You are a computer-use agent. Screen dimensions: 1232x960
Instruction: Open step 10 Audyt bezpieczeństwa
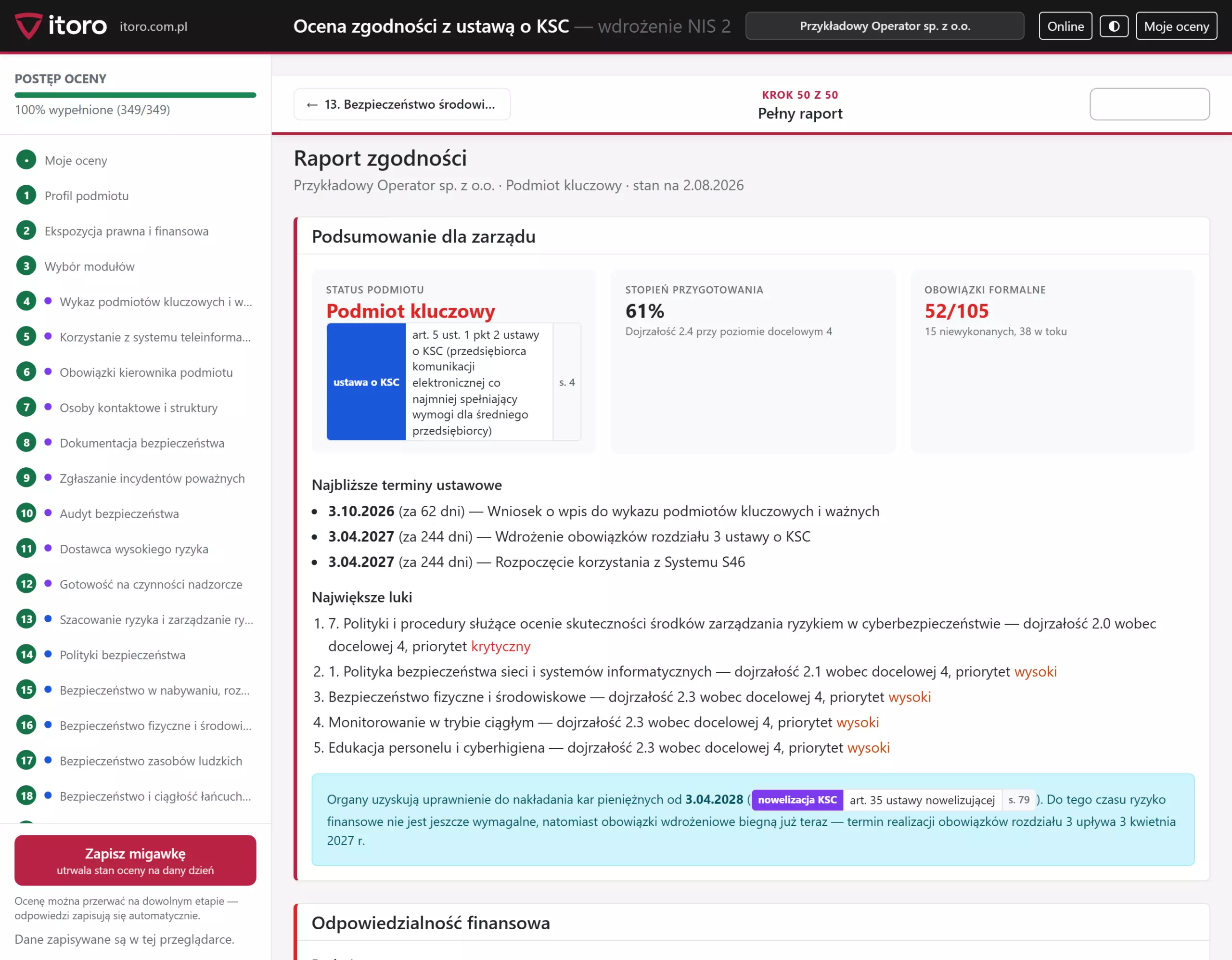click(135, 513)
